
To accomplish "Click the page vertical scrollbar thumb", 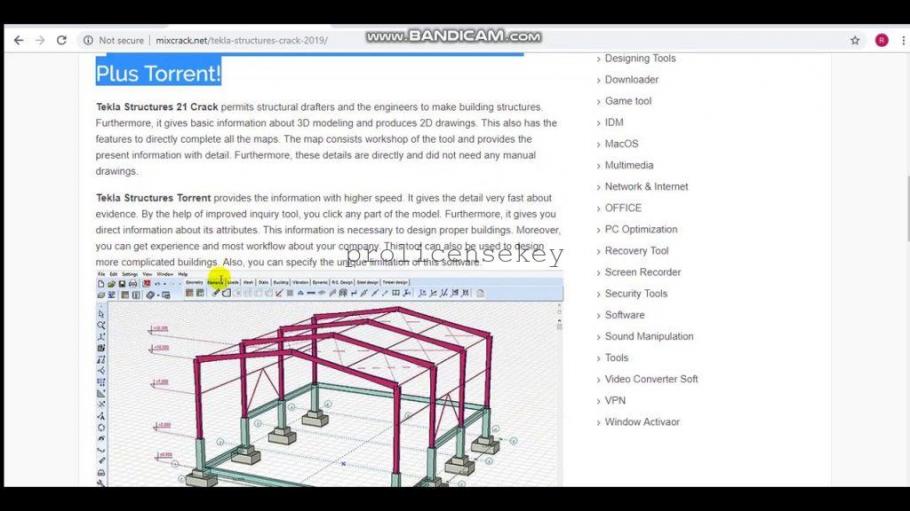I will pyautogui.click(x=908, y=208).
